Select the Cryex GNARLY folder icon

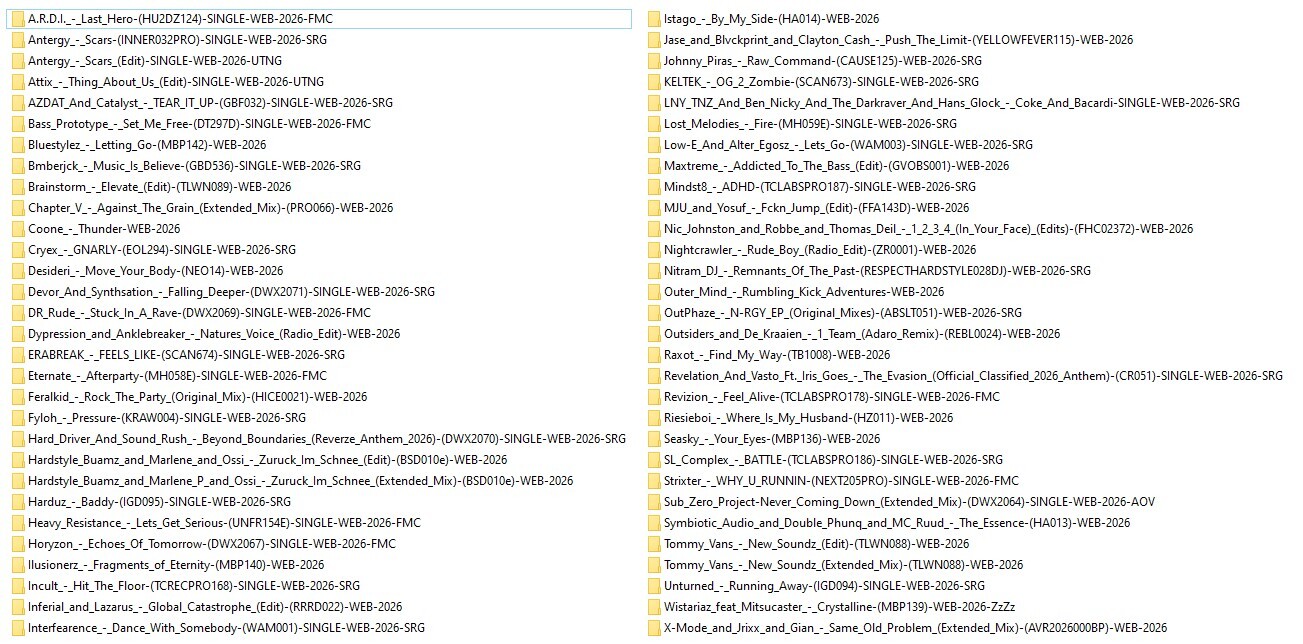click(17, 250)
